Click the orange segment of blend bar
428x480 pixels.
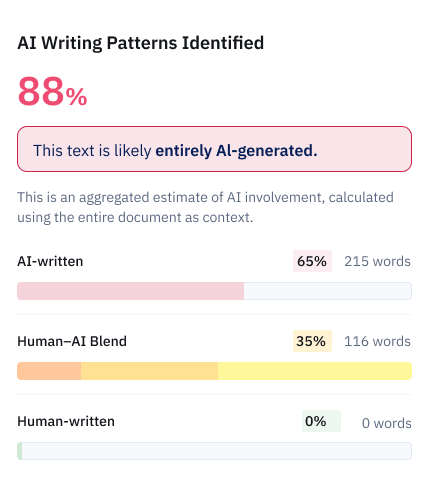(x=49, y=371)
